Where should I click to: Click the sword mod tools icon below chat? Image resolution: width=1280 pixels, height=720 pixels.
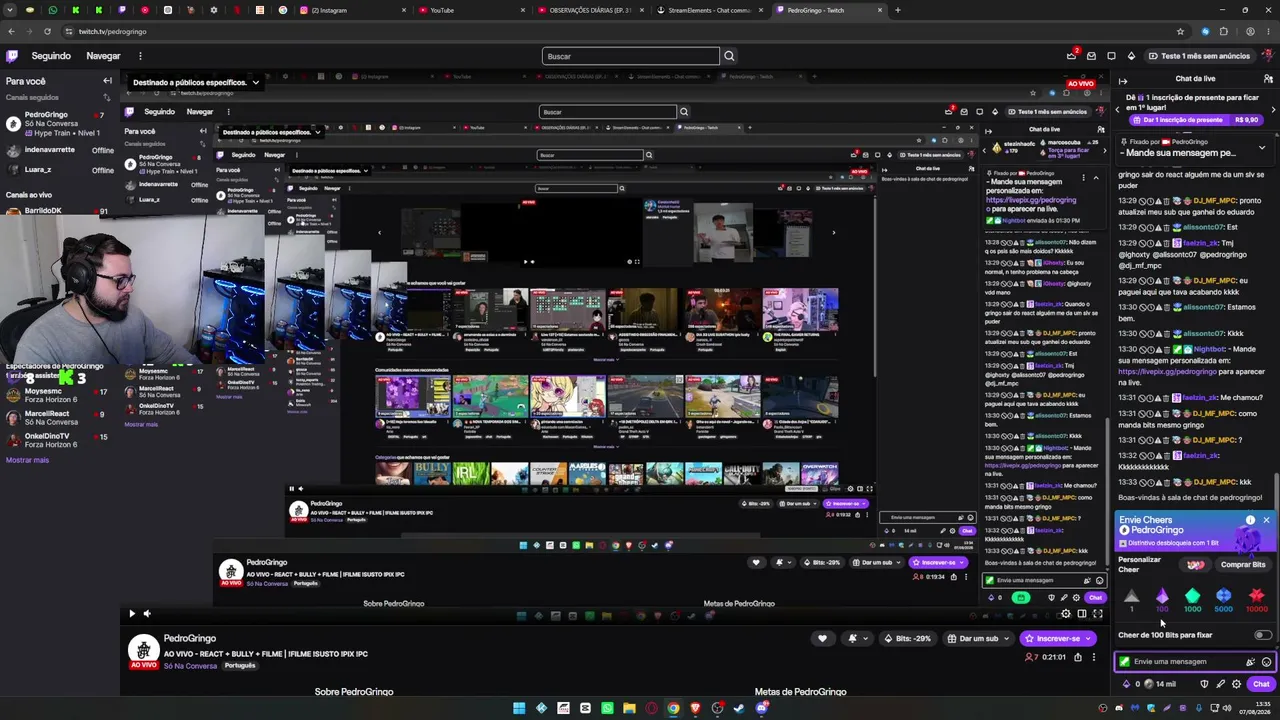tap(1220, 684)
